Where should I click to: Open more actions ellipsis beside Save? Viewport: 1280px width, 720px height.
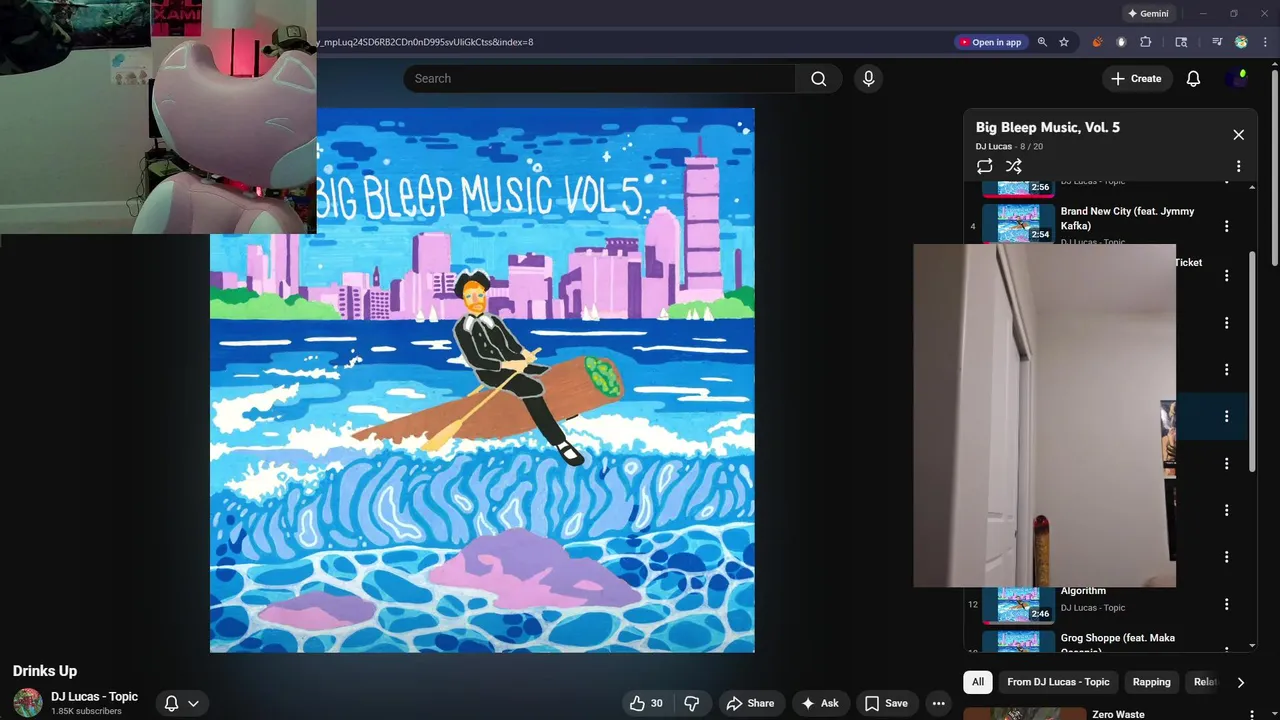pyautogui.click(x=938, y=703)
